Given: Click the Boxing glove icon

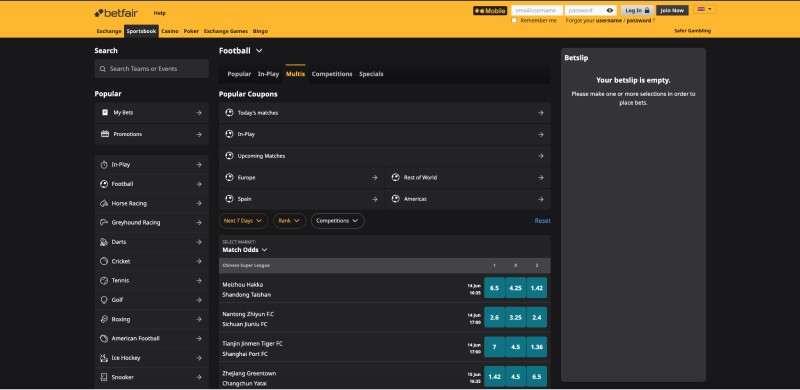Looking at the screenshot, I should (104, 319).
